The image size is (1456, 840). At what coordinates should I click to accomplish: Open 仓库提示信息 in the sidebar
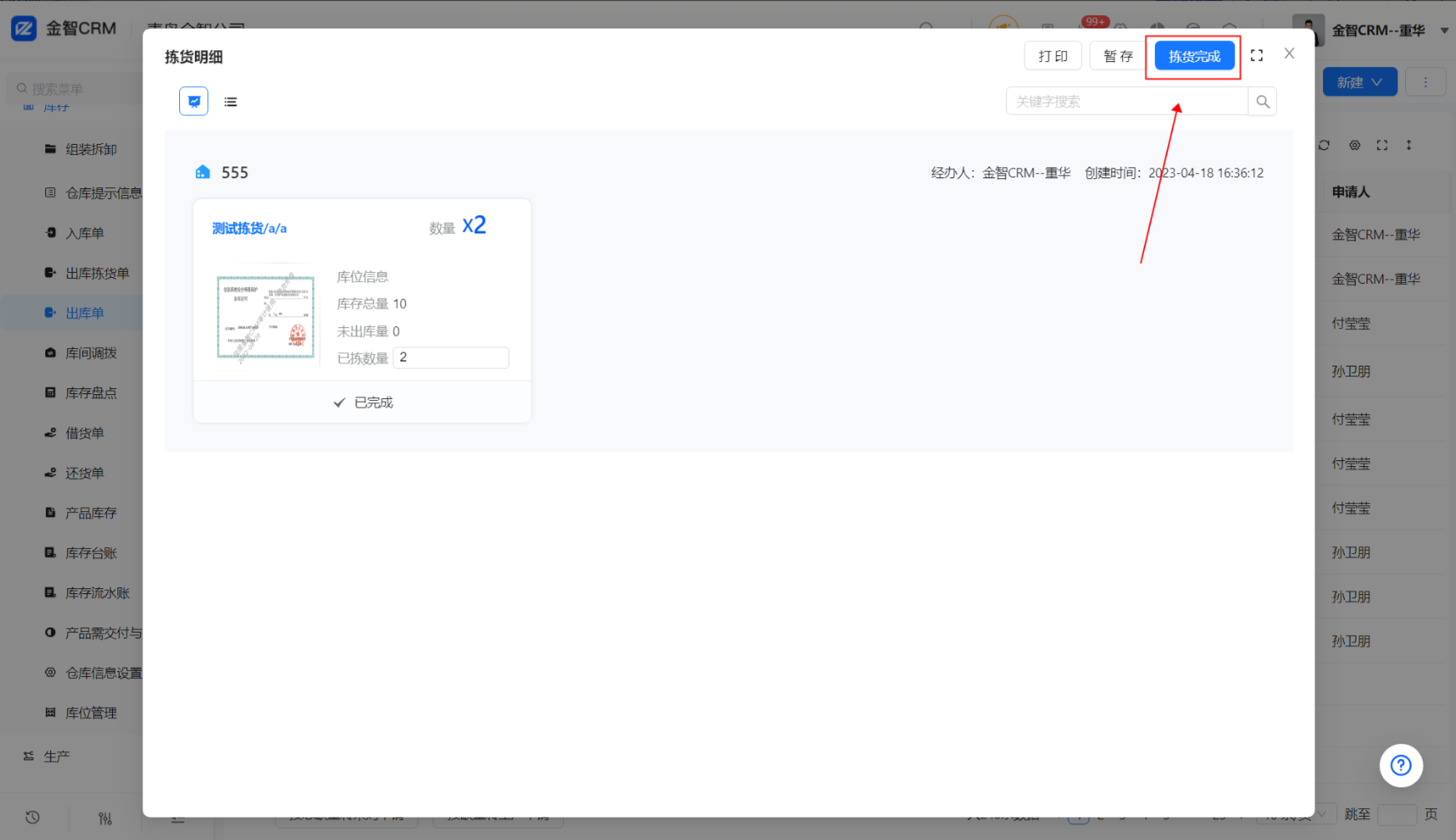click(104, 193)
